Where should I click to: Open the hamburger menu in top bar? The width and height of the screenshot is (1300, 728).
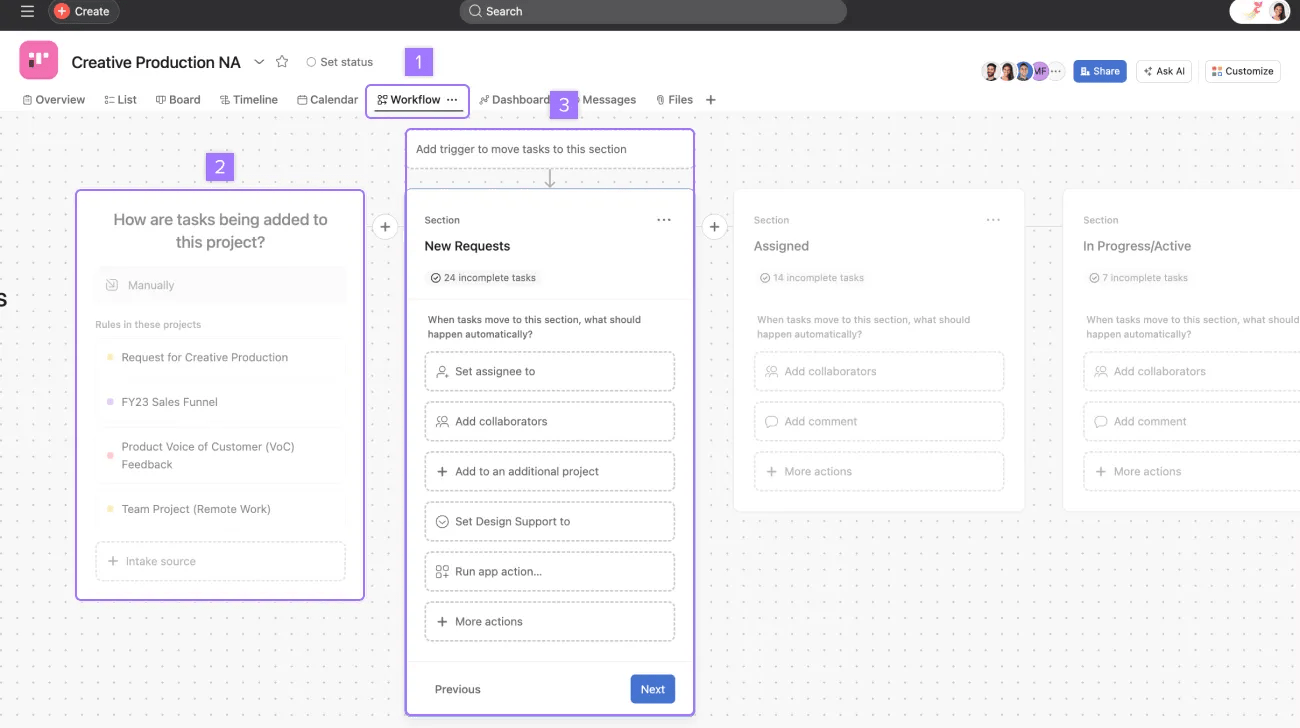[27, 11]
